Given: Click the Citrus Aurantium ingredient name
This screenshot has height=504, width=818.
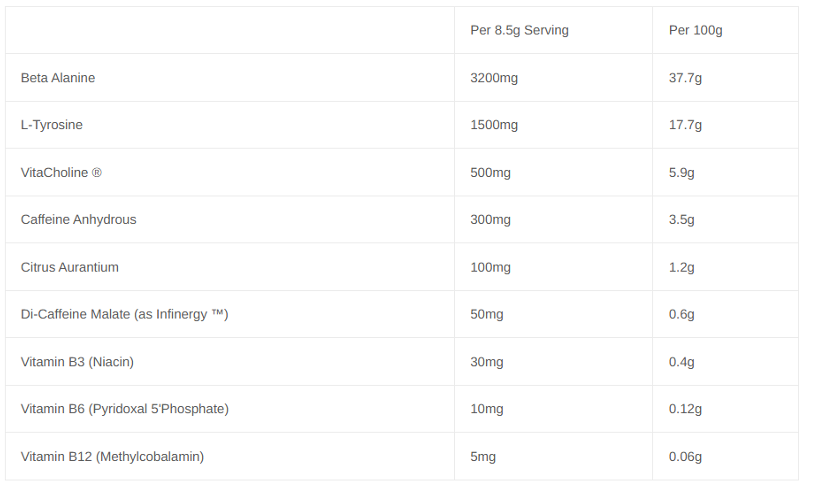Looking at the screenshot, I should [70, 267].
